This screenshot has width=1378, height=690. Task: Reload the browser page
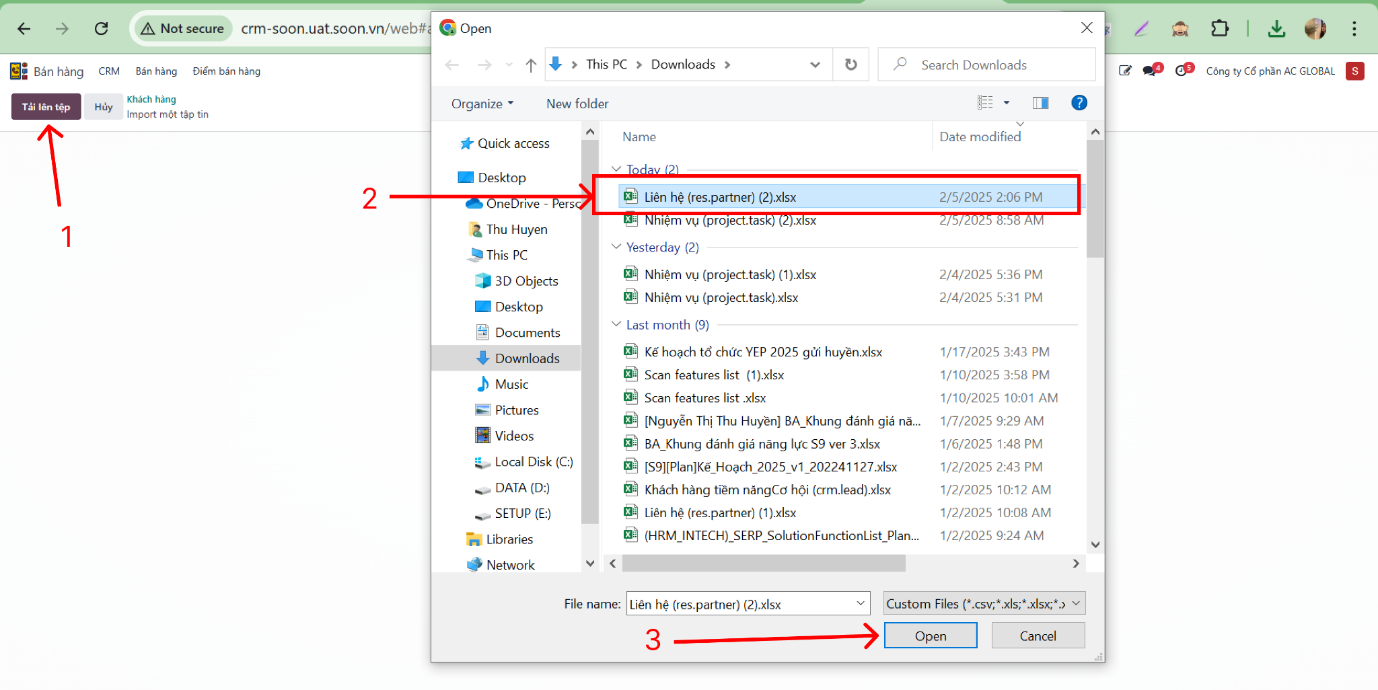[x=101, y=29]
